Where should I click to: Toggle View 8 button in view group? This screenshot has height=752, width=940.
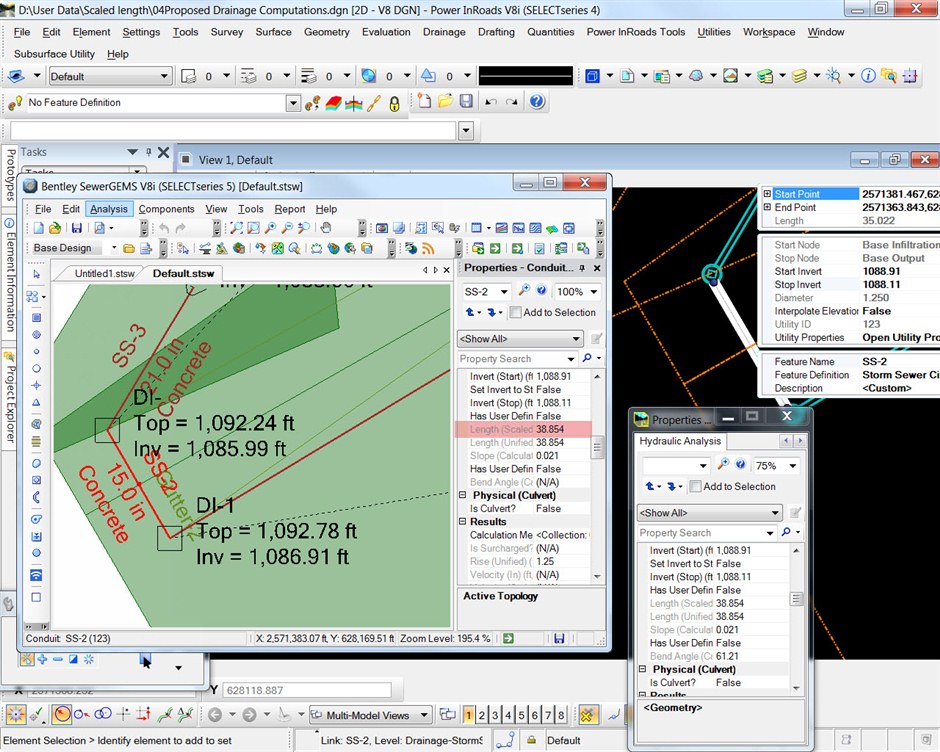561,715
